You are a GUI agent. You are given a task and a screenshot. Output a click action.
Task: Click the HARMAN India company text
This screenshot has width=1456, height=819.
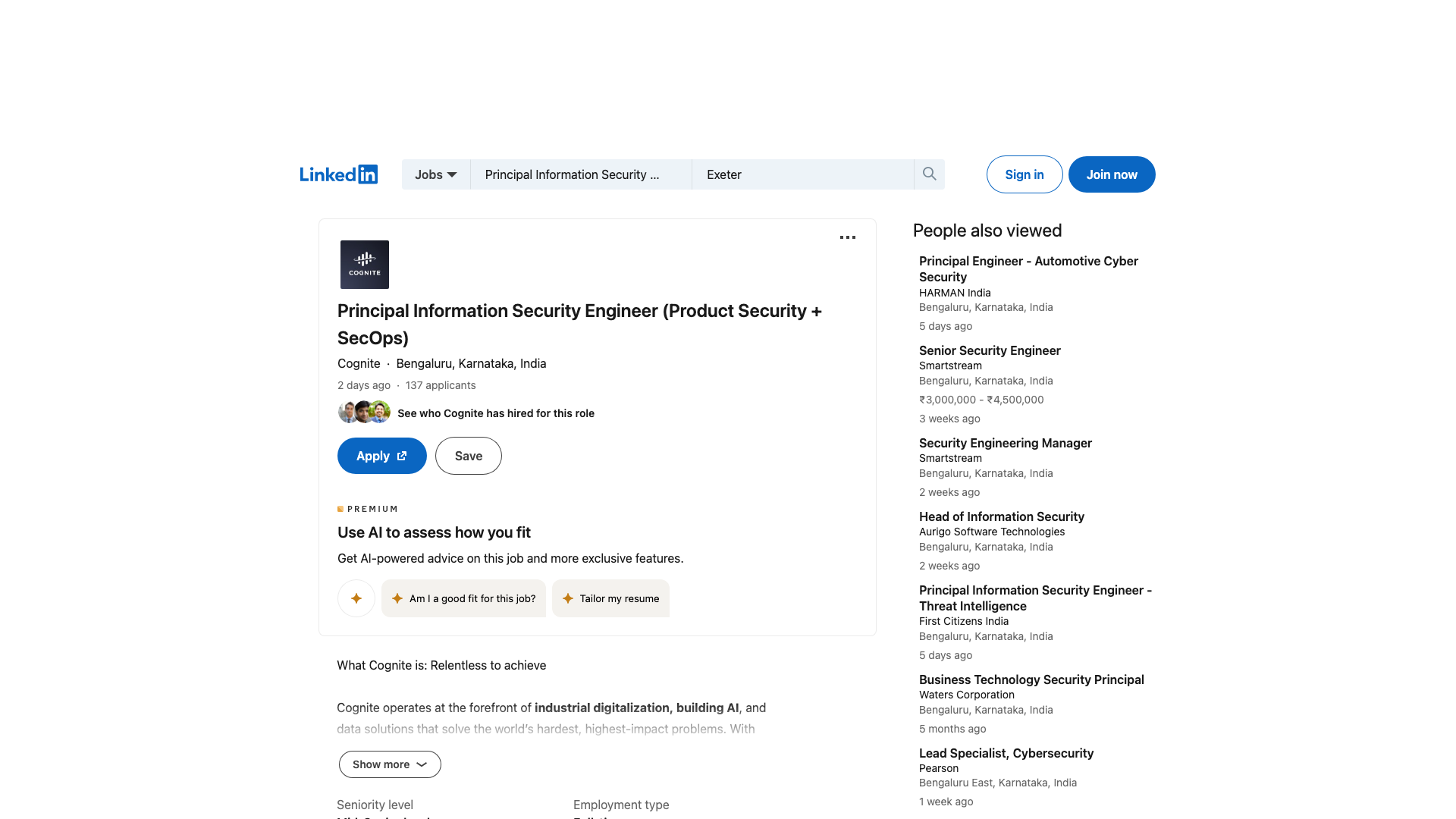click(x=955, y=293)
